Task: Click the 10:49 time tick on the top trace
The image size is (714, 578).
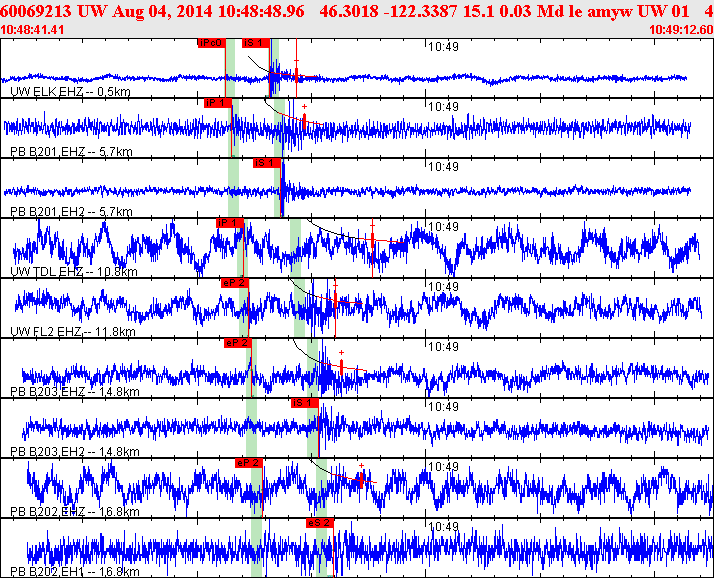Action: tap(442, 46)
